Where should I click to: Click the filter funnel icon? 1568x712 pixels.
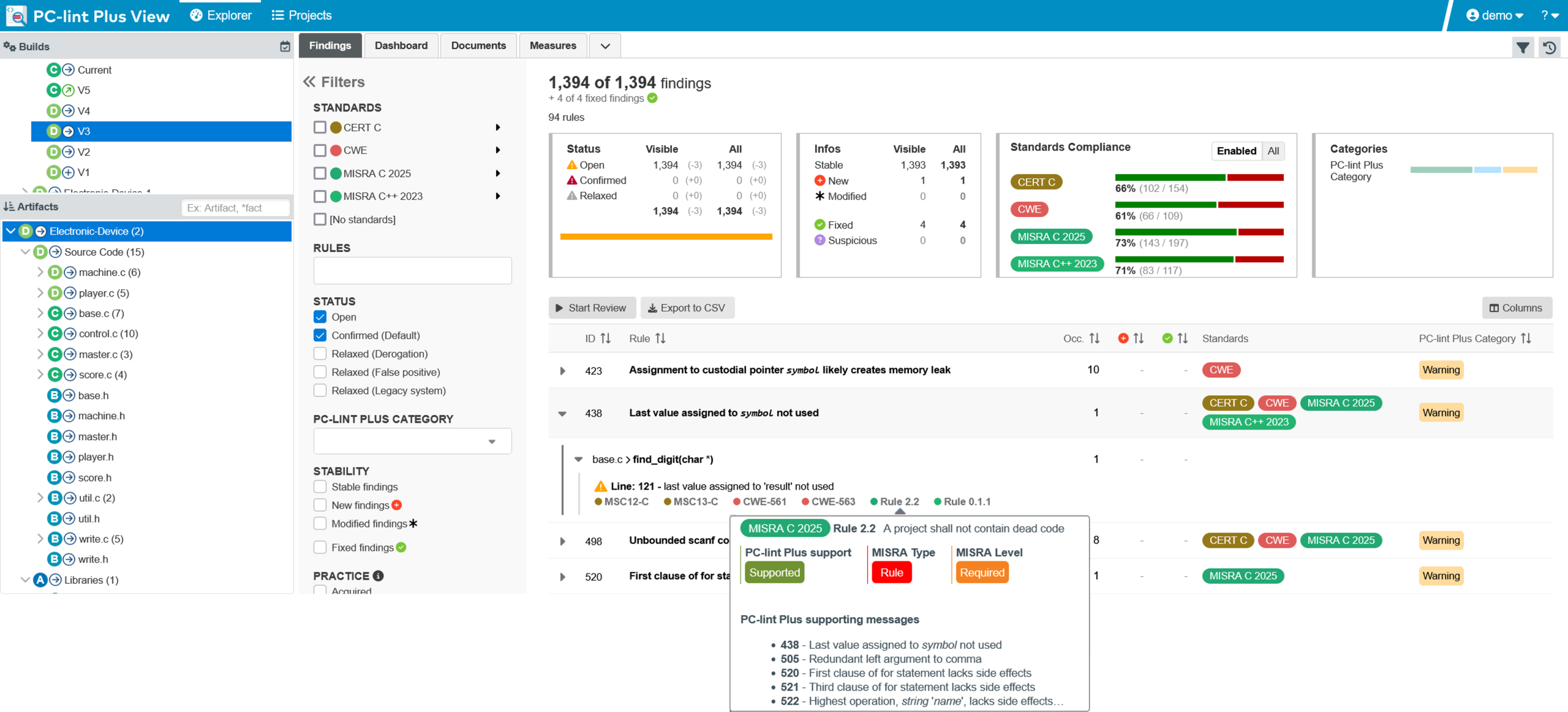click(x=1523, y=47)
